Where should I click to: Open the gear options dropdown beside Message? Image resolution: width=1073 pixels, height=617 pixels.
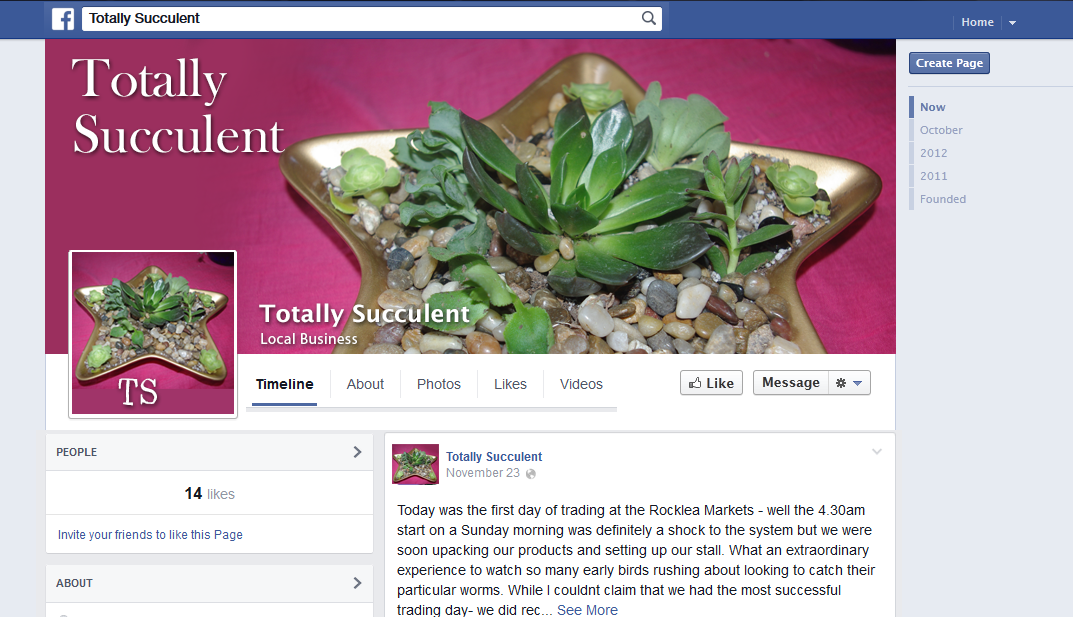pos(849,383)
